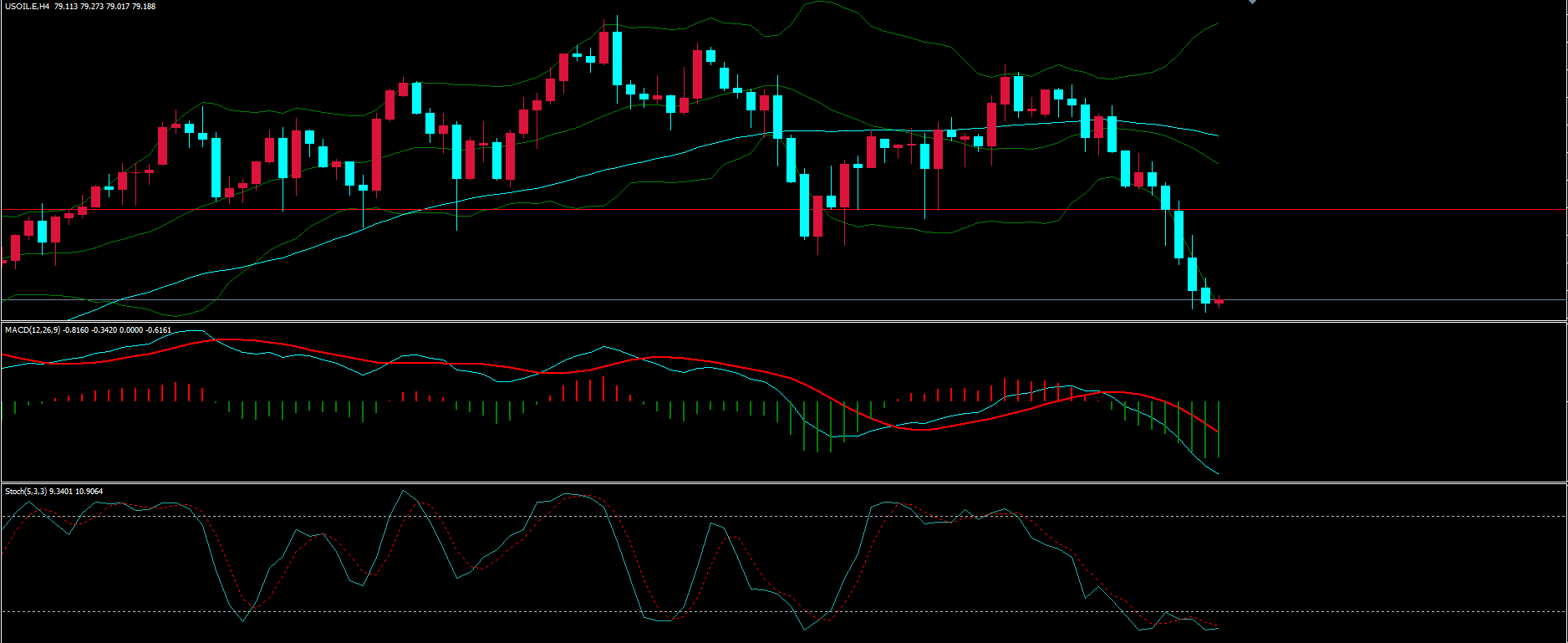
Task: Click the MACD(12,26,9) indicator label
Action: [x=33, y=330]
